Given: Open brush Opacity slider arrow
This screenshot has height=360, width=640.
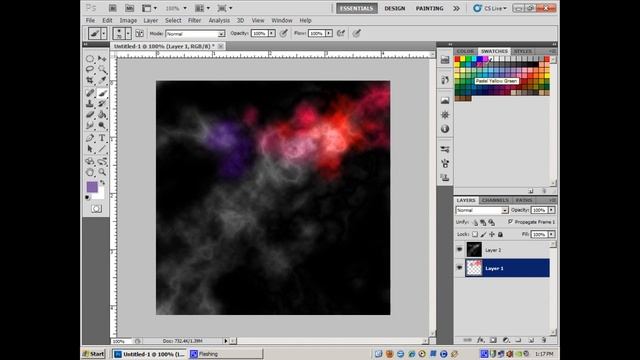Looking at the screenshot, I should pos(271,33).
